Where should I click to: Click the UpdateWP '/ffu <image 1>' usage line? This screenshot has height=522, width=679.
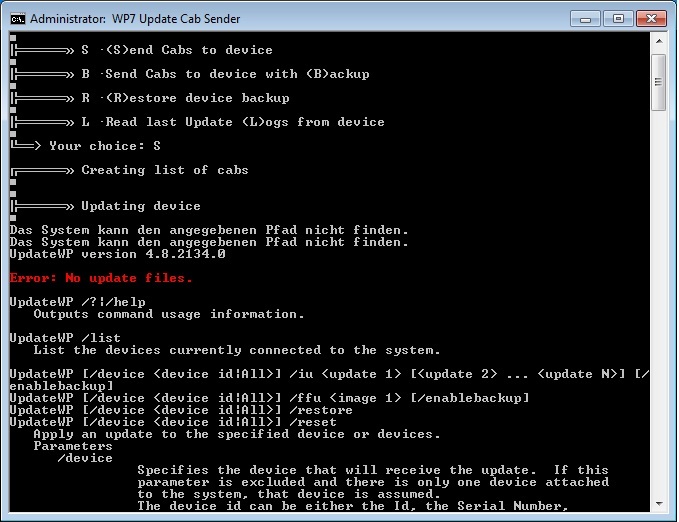[269, 398]
